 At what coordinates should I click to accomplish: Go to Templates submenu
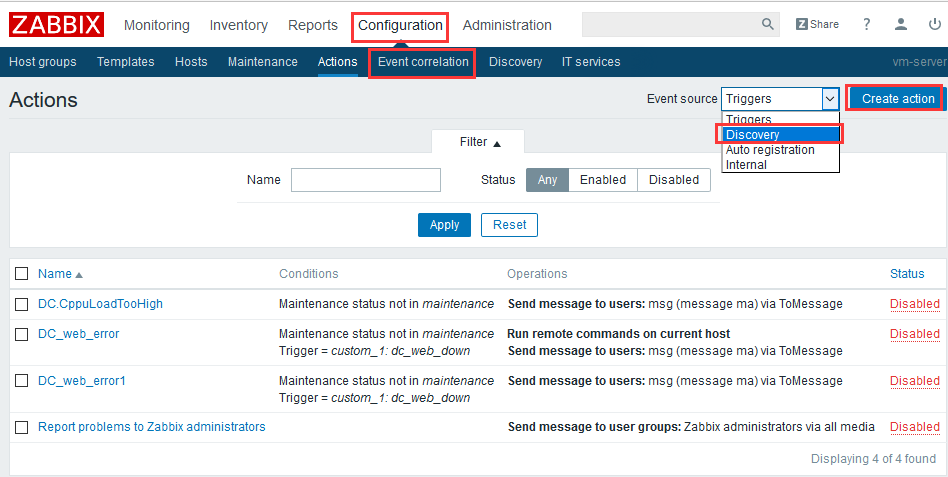click(x=125, y=62)
